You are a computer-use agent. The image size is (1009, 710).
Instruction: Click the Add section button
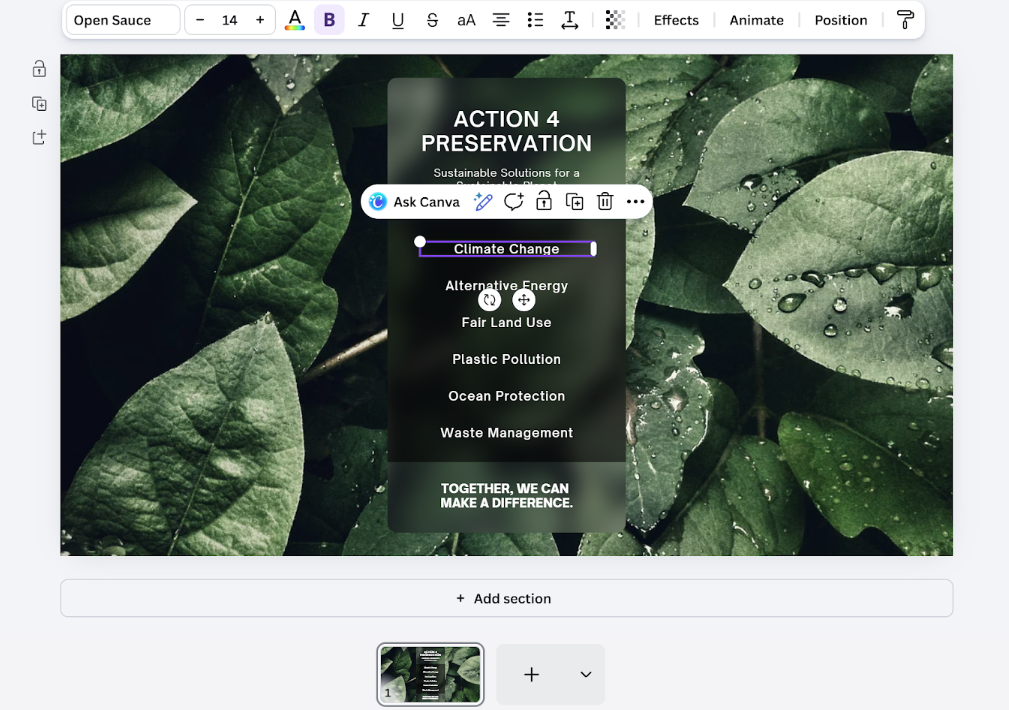(x=506, y=598)
